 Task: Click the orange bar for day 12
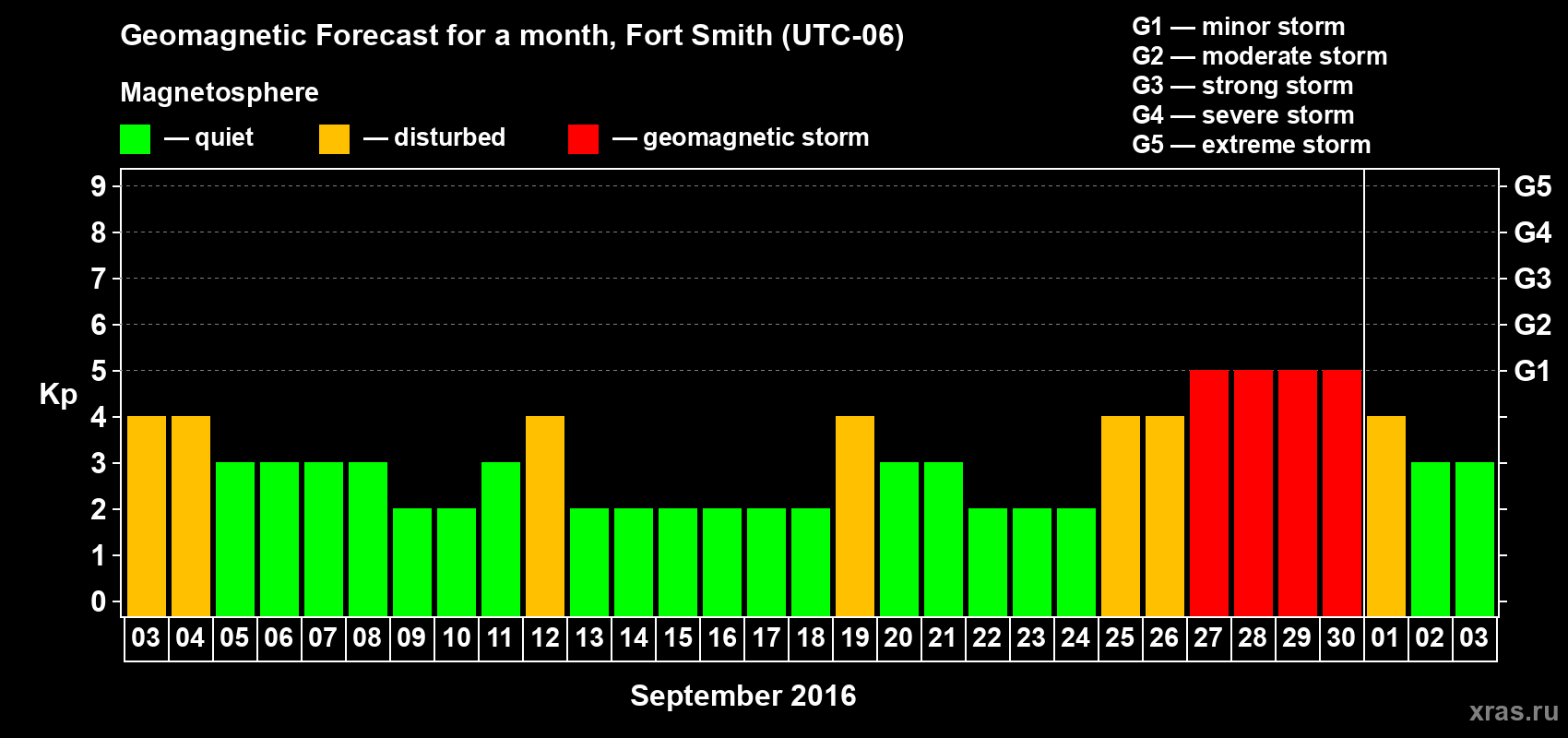pyautogui.click(x=545, y=517)
